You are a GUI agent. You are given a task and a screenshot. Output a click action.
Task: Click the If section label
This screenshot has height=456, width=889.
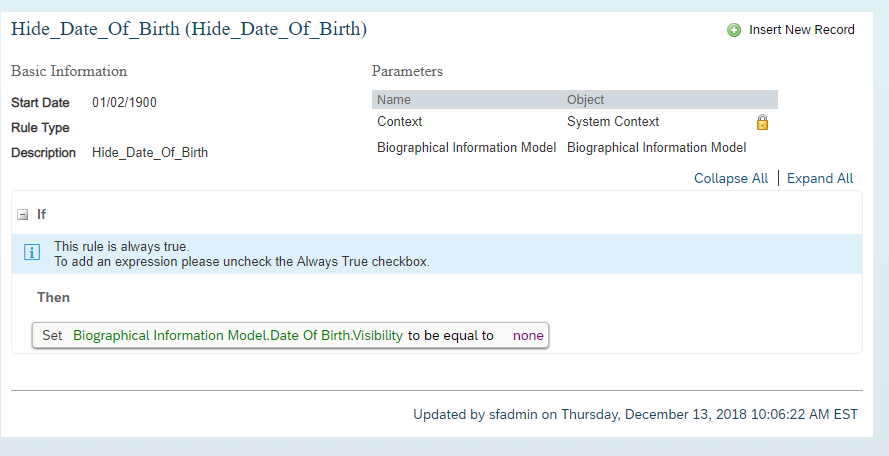(41, 214)
